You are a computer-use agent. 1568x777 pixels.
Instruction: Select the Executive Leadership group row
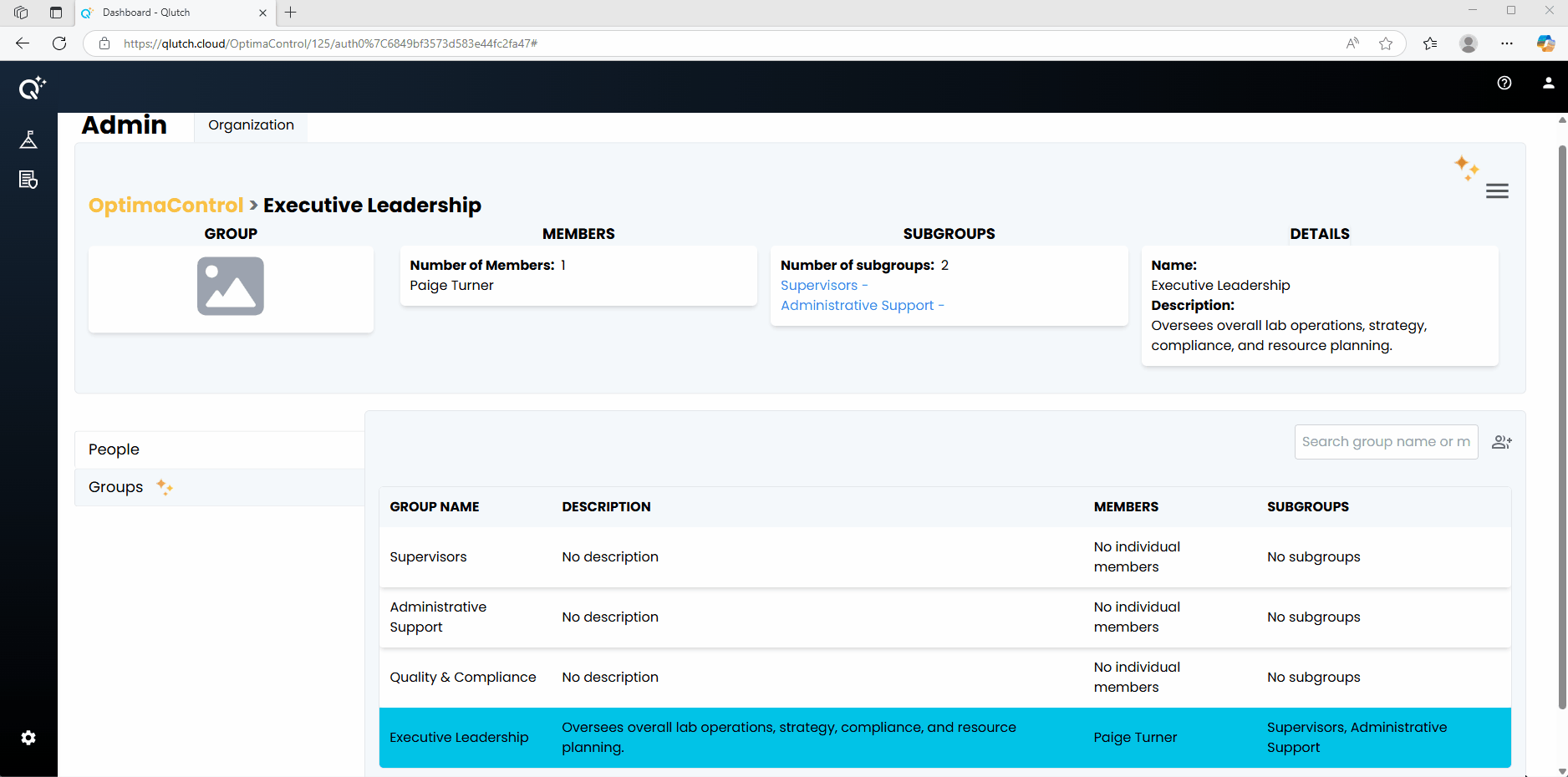click(944, 738)
